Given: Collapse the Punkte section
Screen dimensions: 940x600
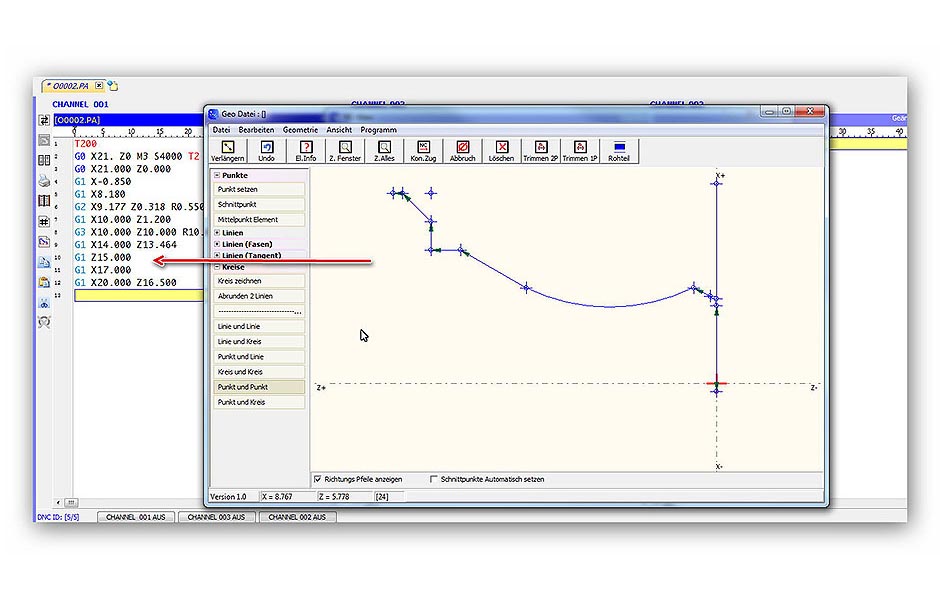Looking at the screenshot, I should click(217, 175).
